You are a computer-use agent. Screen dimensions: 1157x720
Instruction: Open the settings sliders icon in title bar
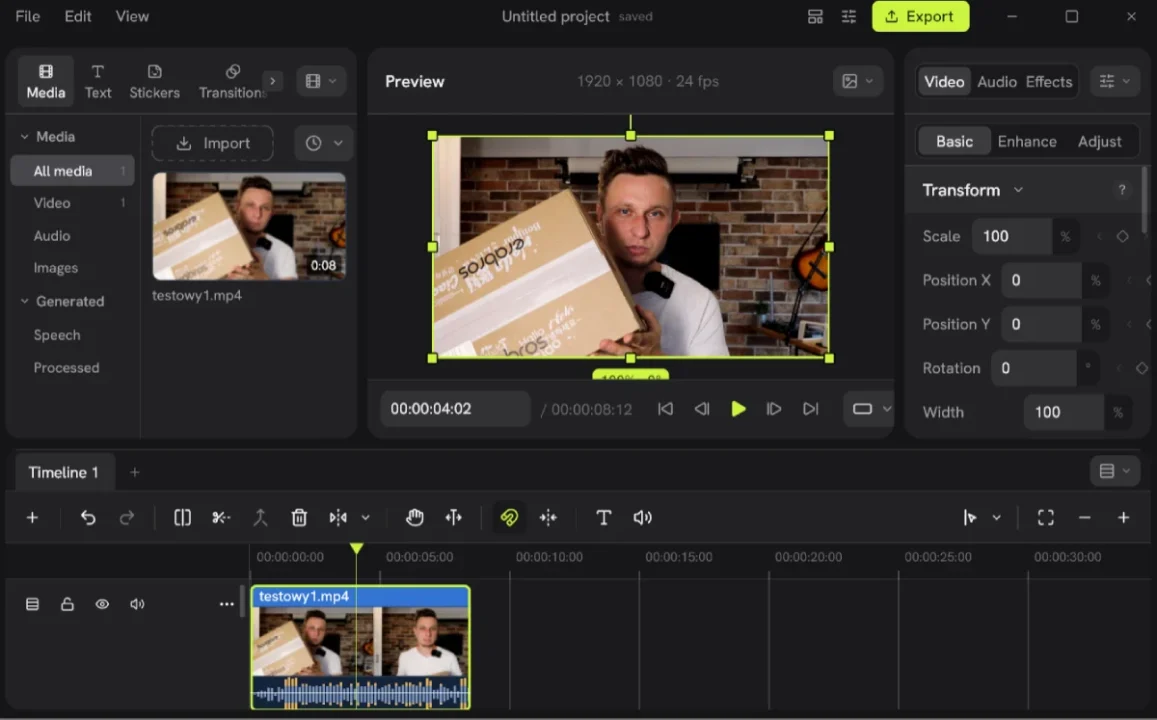click(x=849, y=16)
